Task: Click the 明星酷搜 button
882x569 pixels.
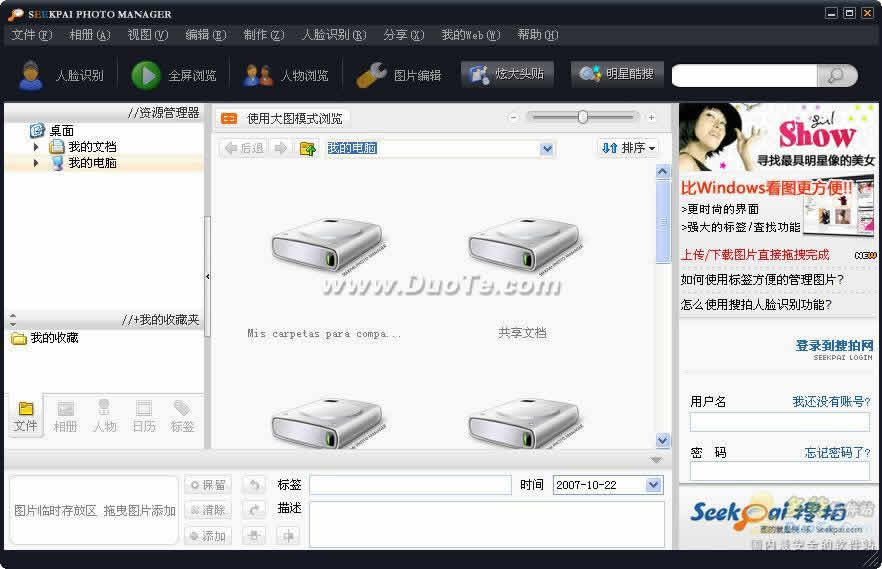Action: coord(617,74)
